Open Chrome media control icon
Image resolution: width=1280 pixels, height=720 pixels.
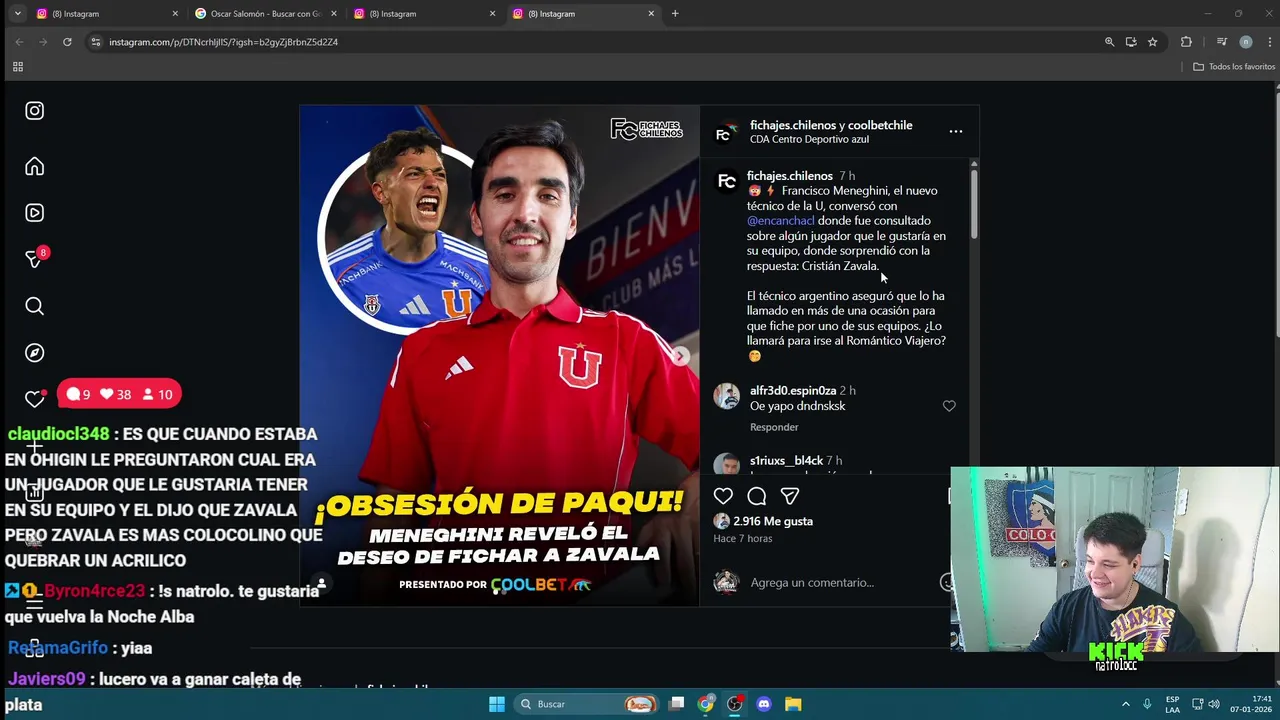click(1221, 42)
